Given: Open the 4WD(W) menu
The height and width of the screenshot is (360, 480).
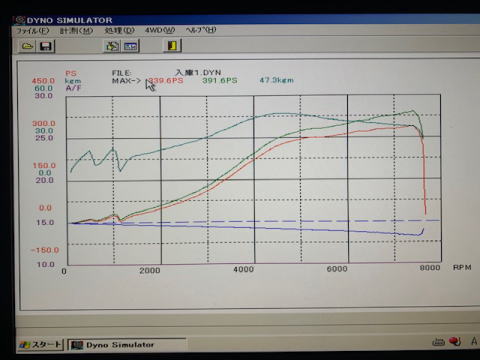Looking at the screenshot, I should coord(160,30).
